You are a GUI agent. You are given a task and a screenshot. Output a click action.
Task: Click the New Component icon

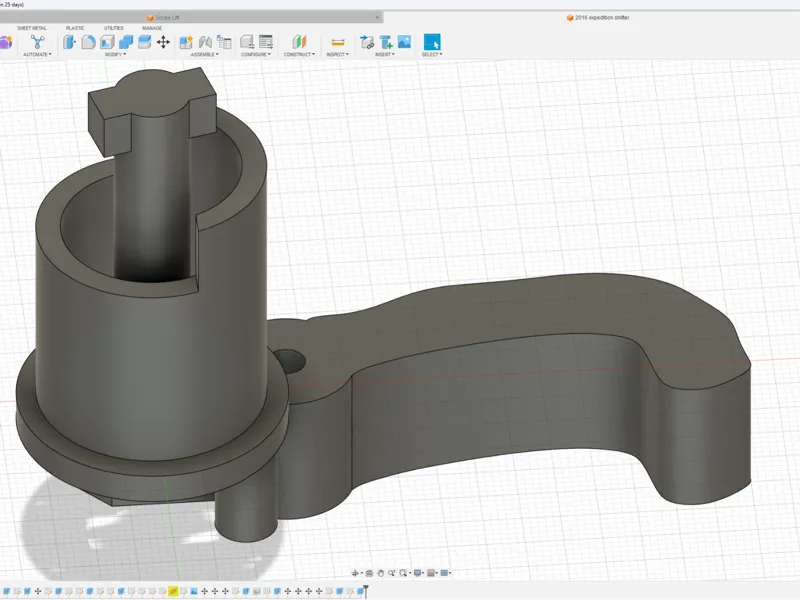point(186,42)
